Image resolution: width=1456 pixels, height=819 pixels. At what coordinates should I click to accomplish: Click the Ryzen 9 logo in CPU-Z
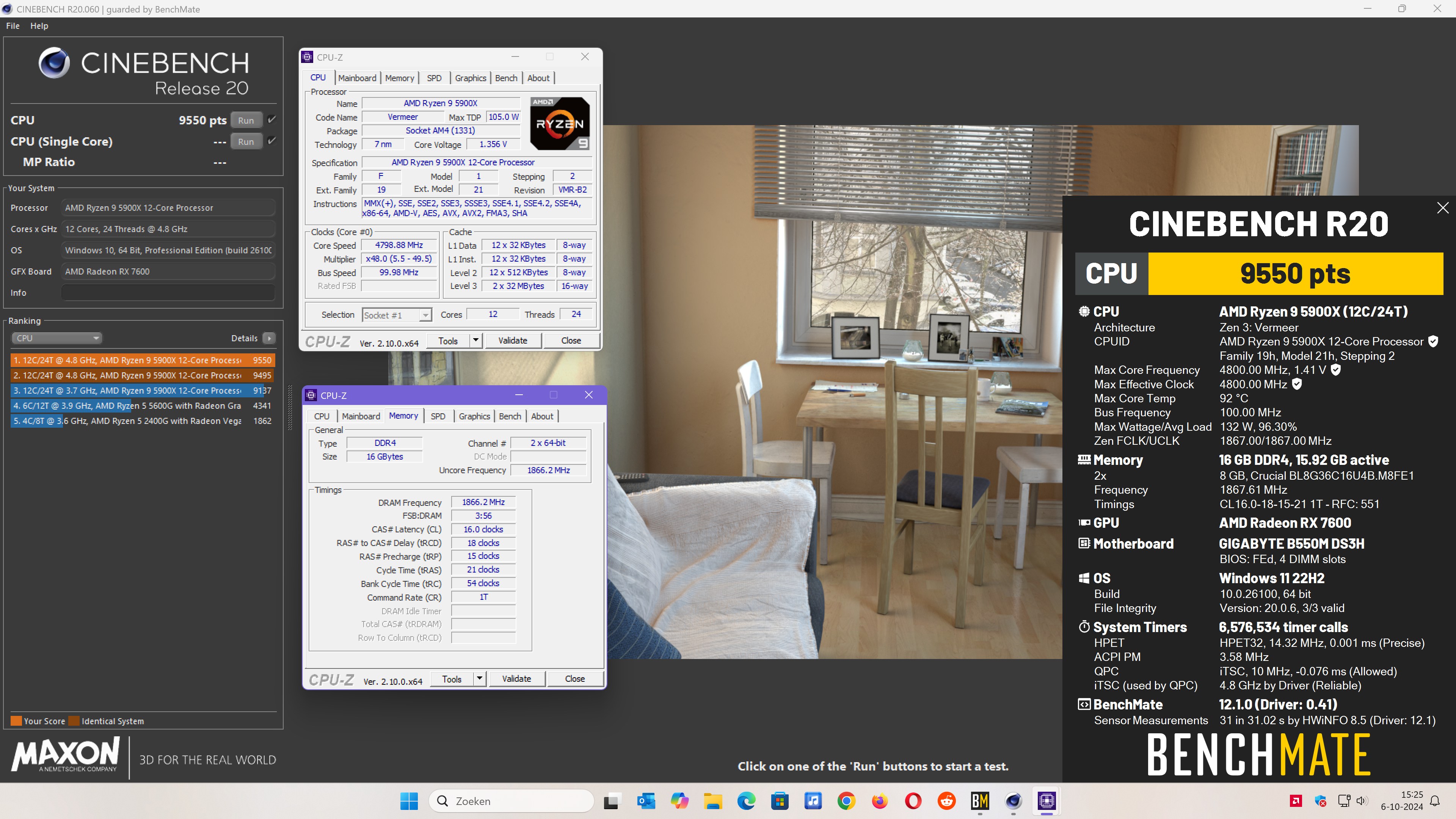pos(560,123)
